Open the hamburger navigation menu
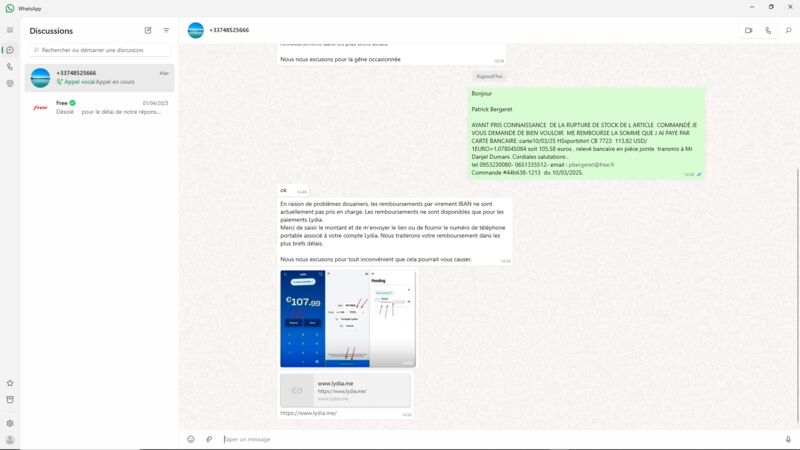Viewport: 800px width, 450px height. (10, 30)
